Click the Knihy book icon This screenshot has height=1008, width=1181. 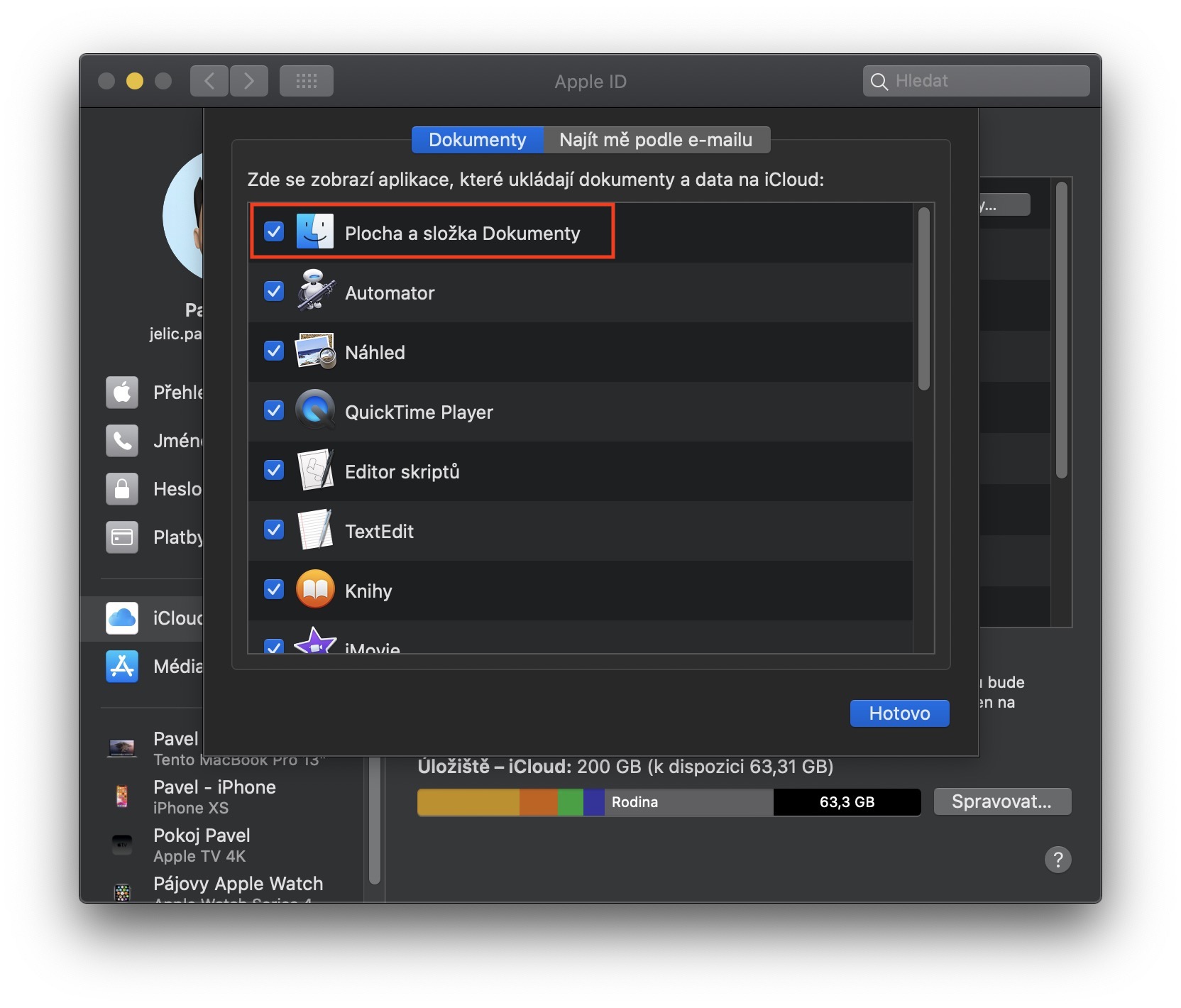click(x=315, y=589)
